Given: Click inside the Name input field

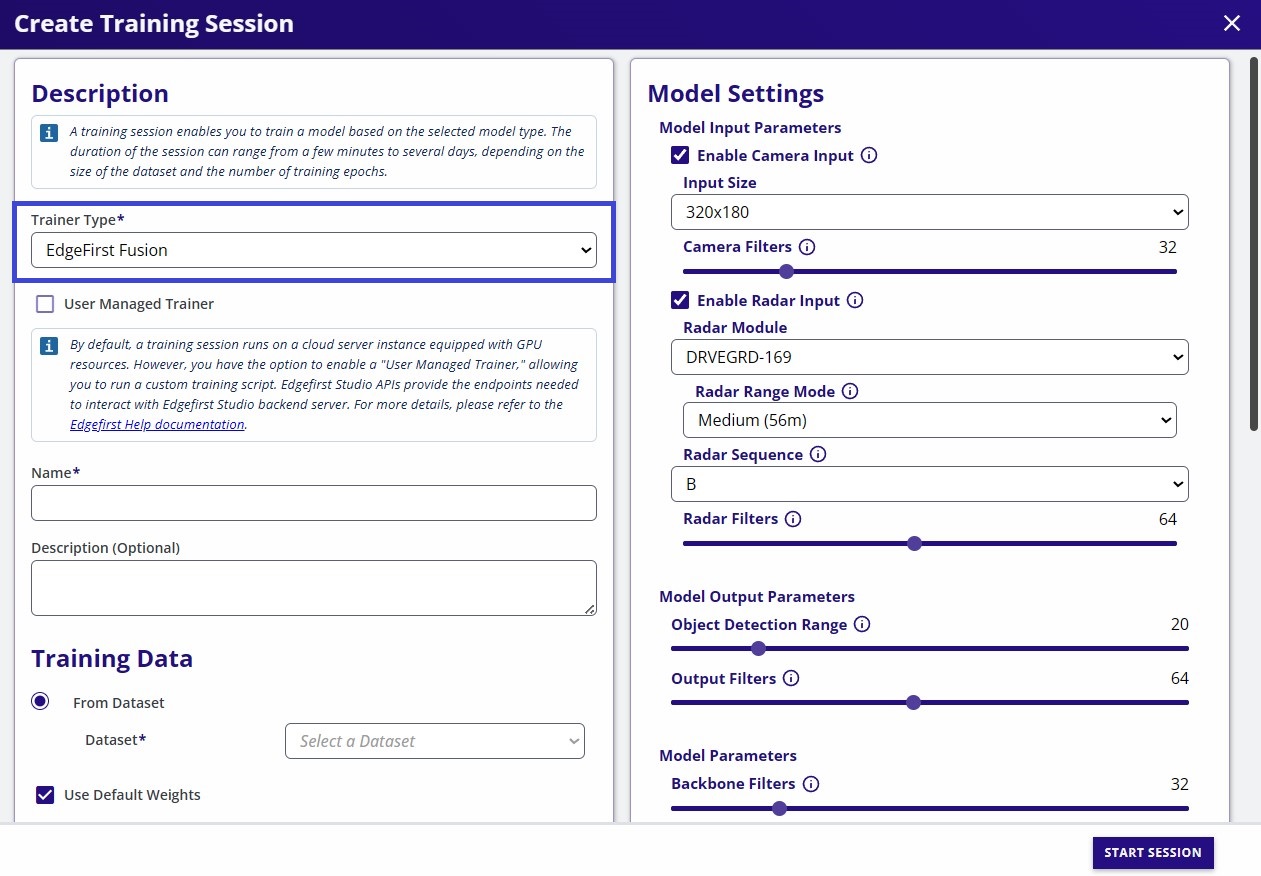Looking at the screenshot, I should click(x=314, y=503).
